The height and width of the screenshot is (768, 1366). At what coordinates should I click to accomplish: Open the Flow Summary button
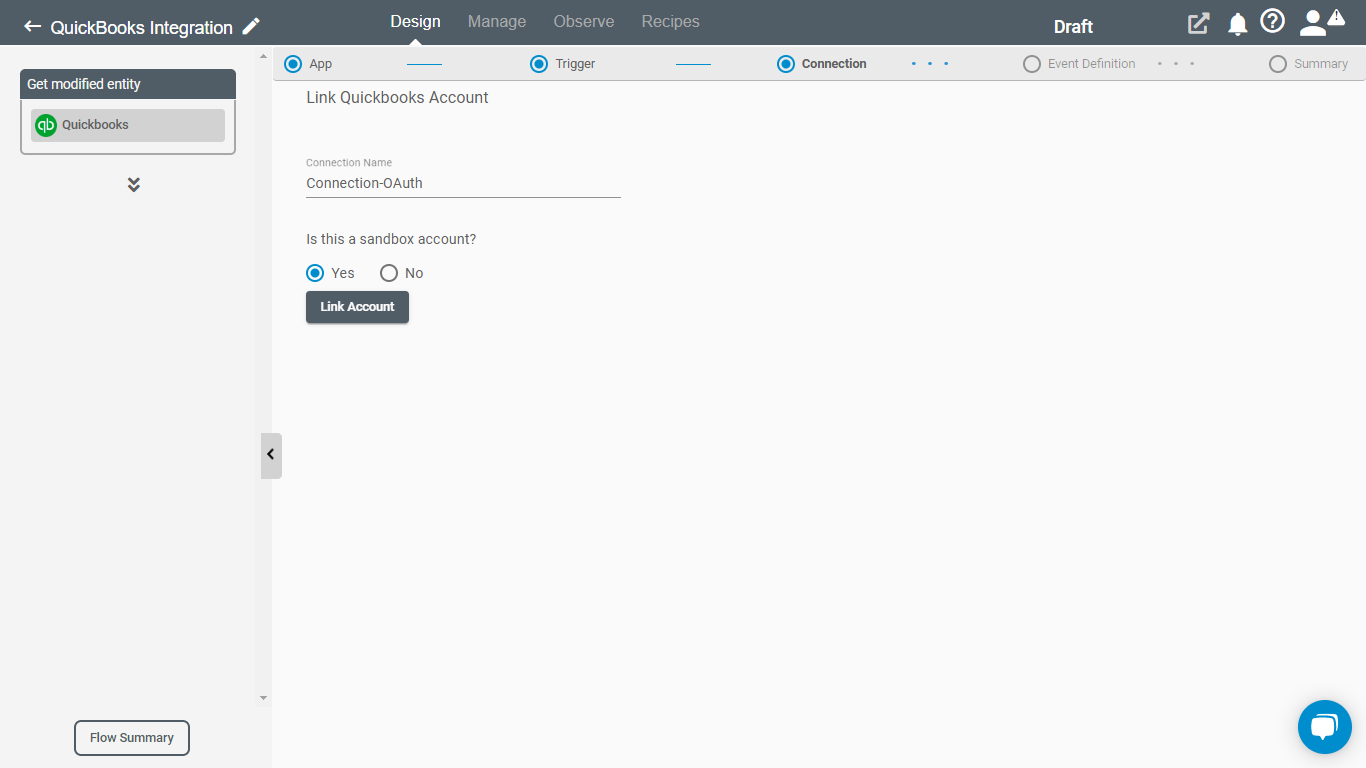tap(132, 738)
